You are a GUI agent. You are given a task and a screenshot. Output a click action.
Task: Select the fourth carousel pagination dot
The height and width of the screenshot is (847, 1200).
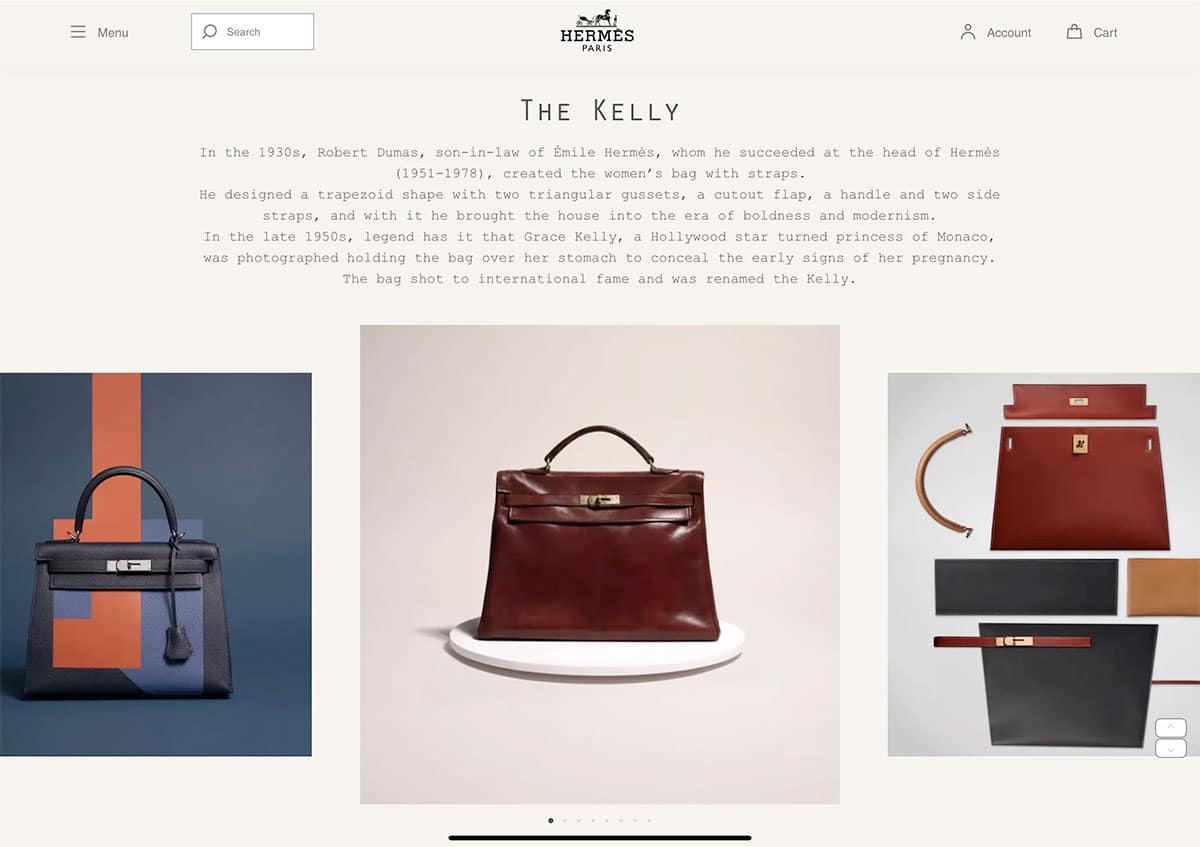point(593,820)
